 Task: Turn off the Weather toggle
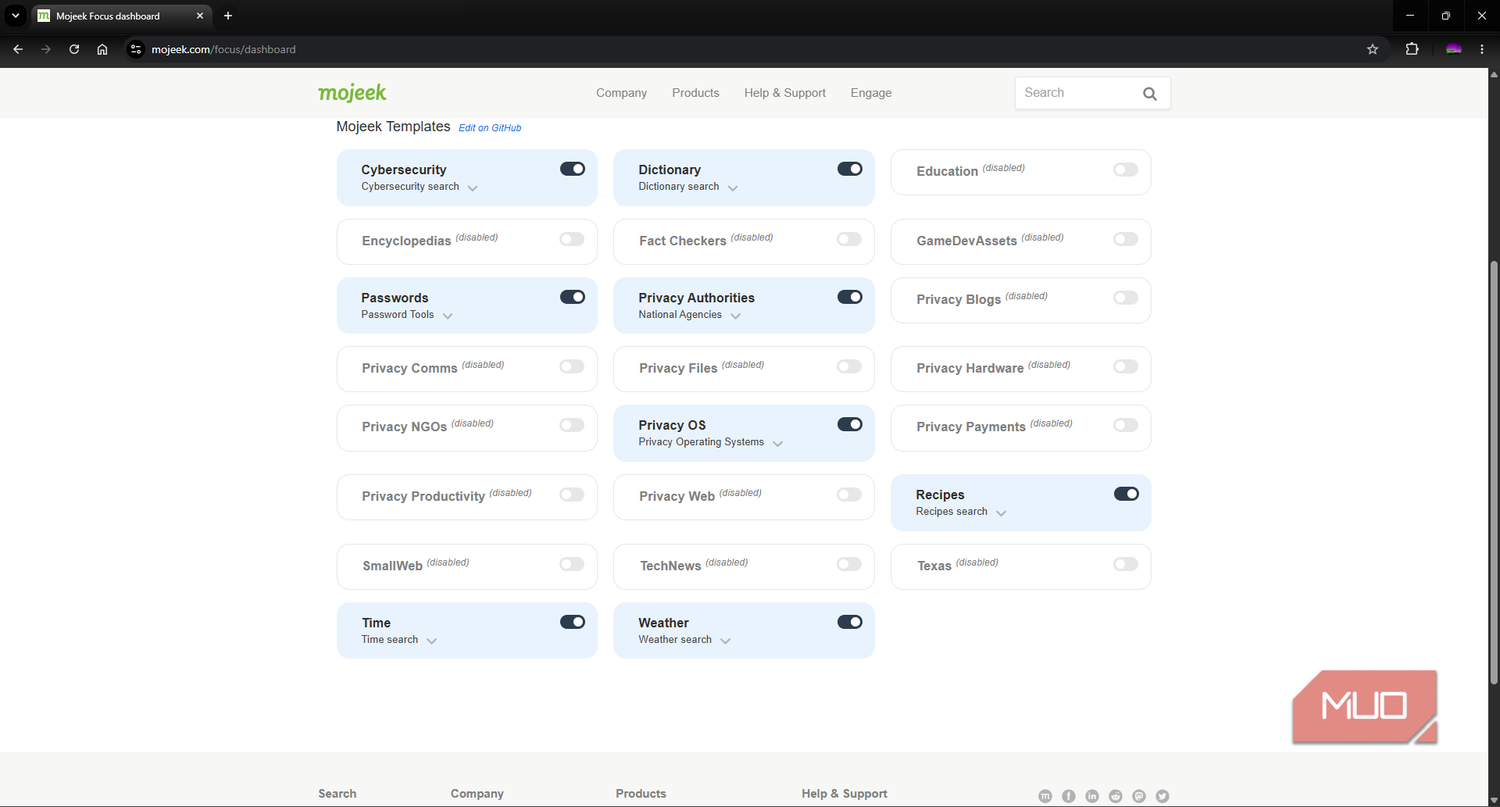coord(850,622)
